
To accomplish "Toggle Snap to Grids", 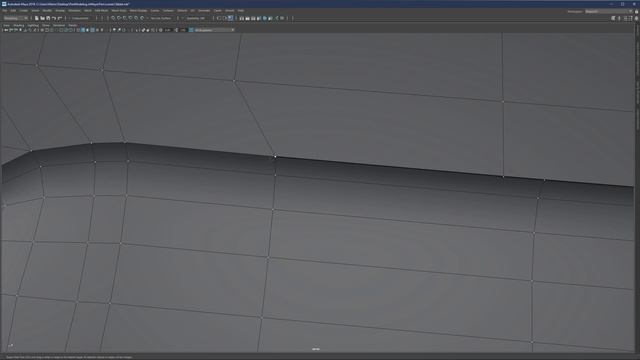I will pyautogui.click(x=113, y=18).
